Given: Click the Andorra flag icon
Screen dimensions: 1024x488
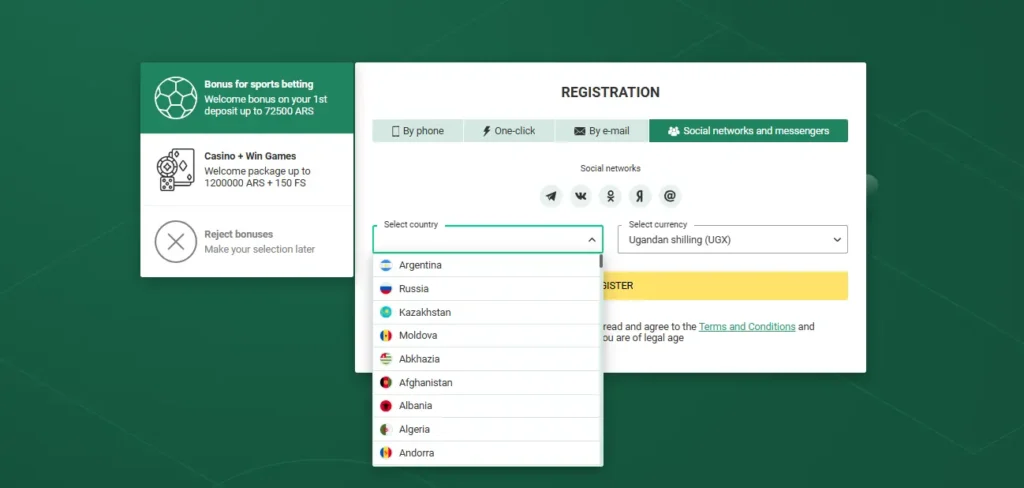Looking at the screenshot, I should tap(386, 453).
